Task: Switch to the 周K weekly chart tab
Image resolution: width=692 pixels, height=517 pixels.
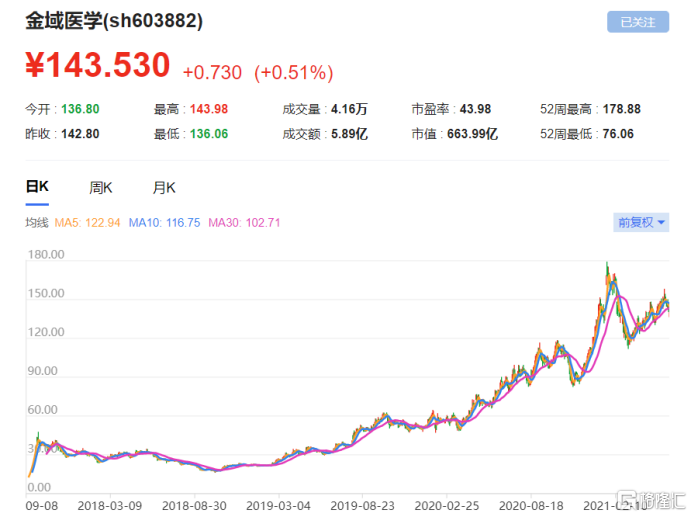Action: [x=101, y=188]
